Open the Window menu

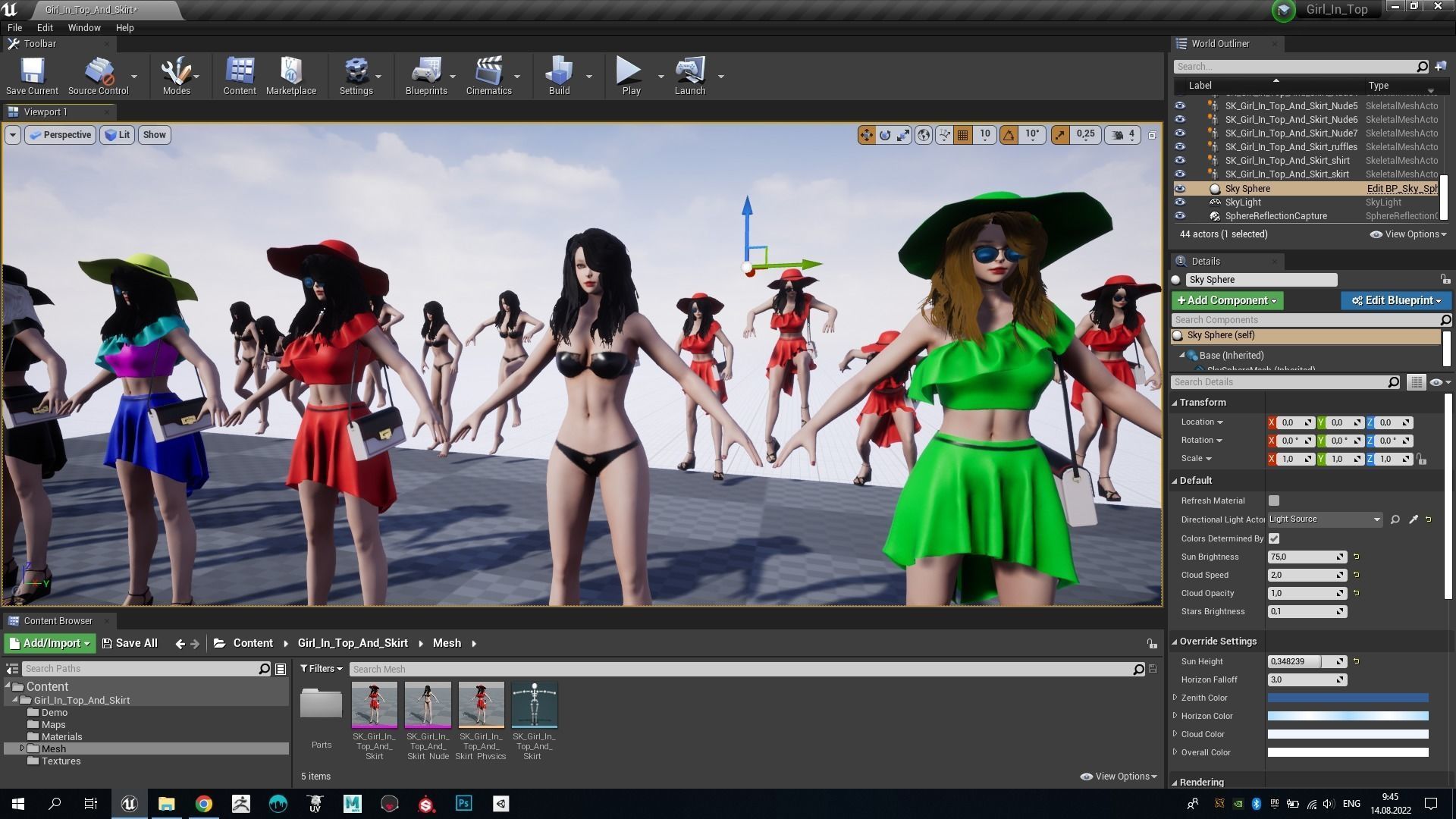pos(83,27)
